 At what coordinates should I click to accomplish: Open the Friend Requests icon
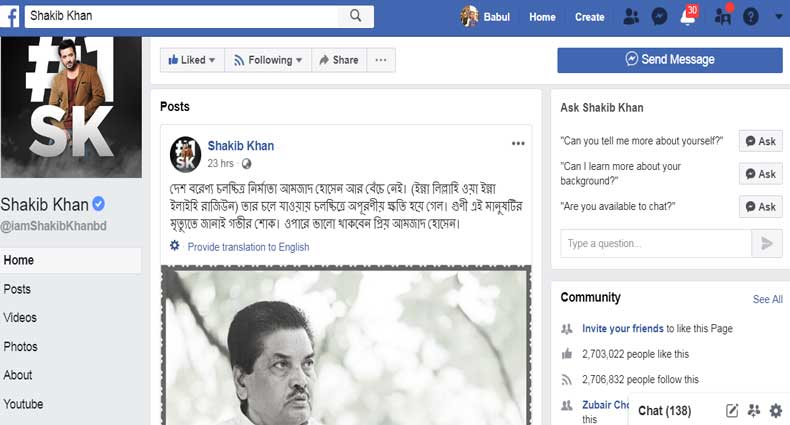(630, 17)
